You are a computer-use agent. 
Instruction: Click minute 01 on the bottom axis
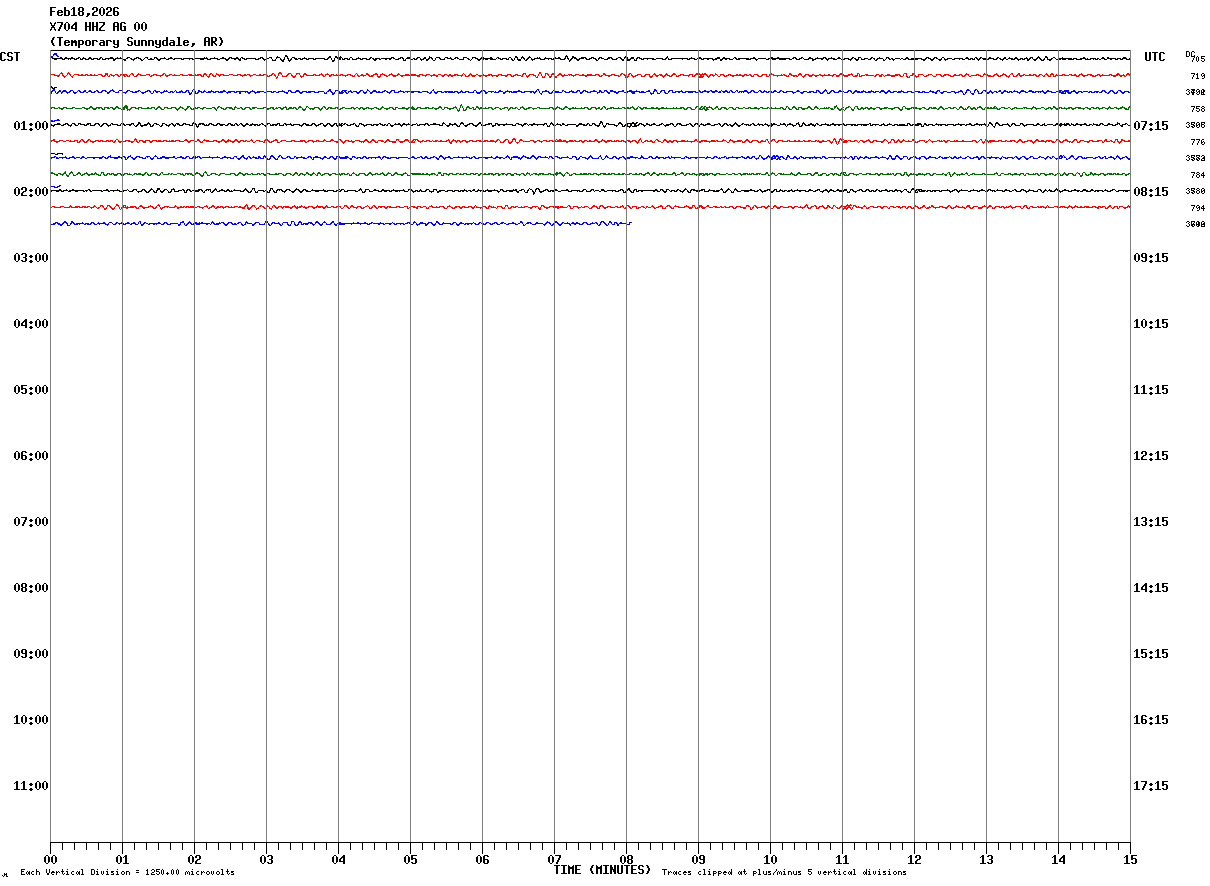[x=122, y=859]
